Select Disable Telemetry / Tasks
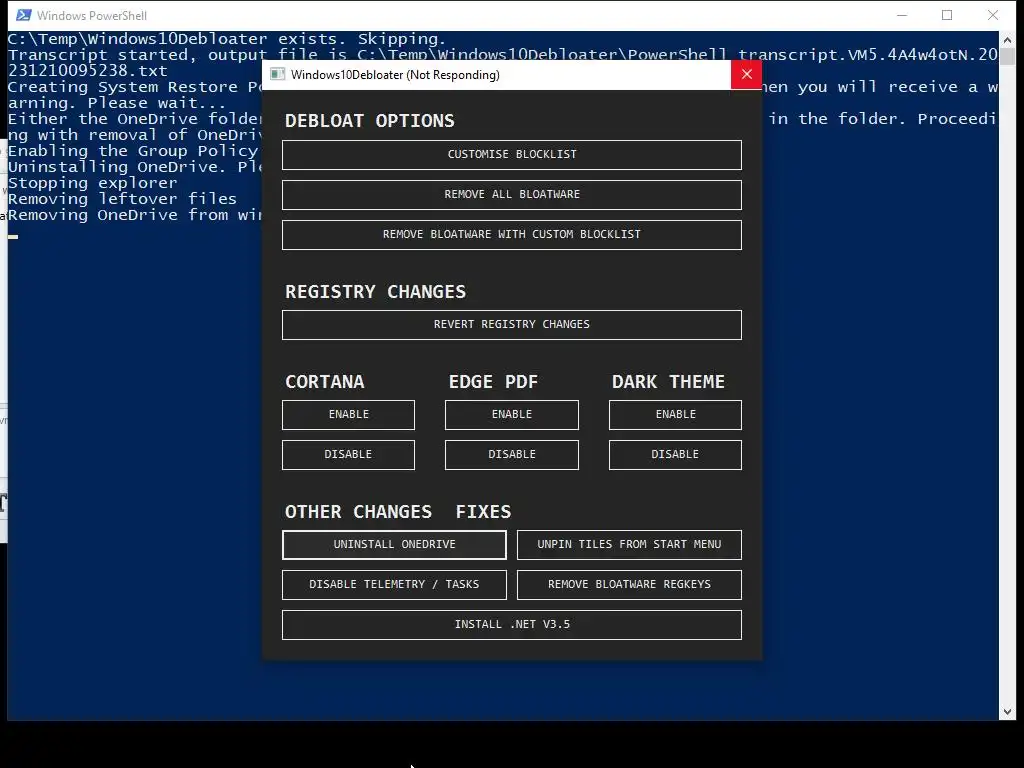 tap(394, 584)
